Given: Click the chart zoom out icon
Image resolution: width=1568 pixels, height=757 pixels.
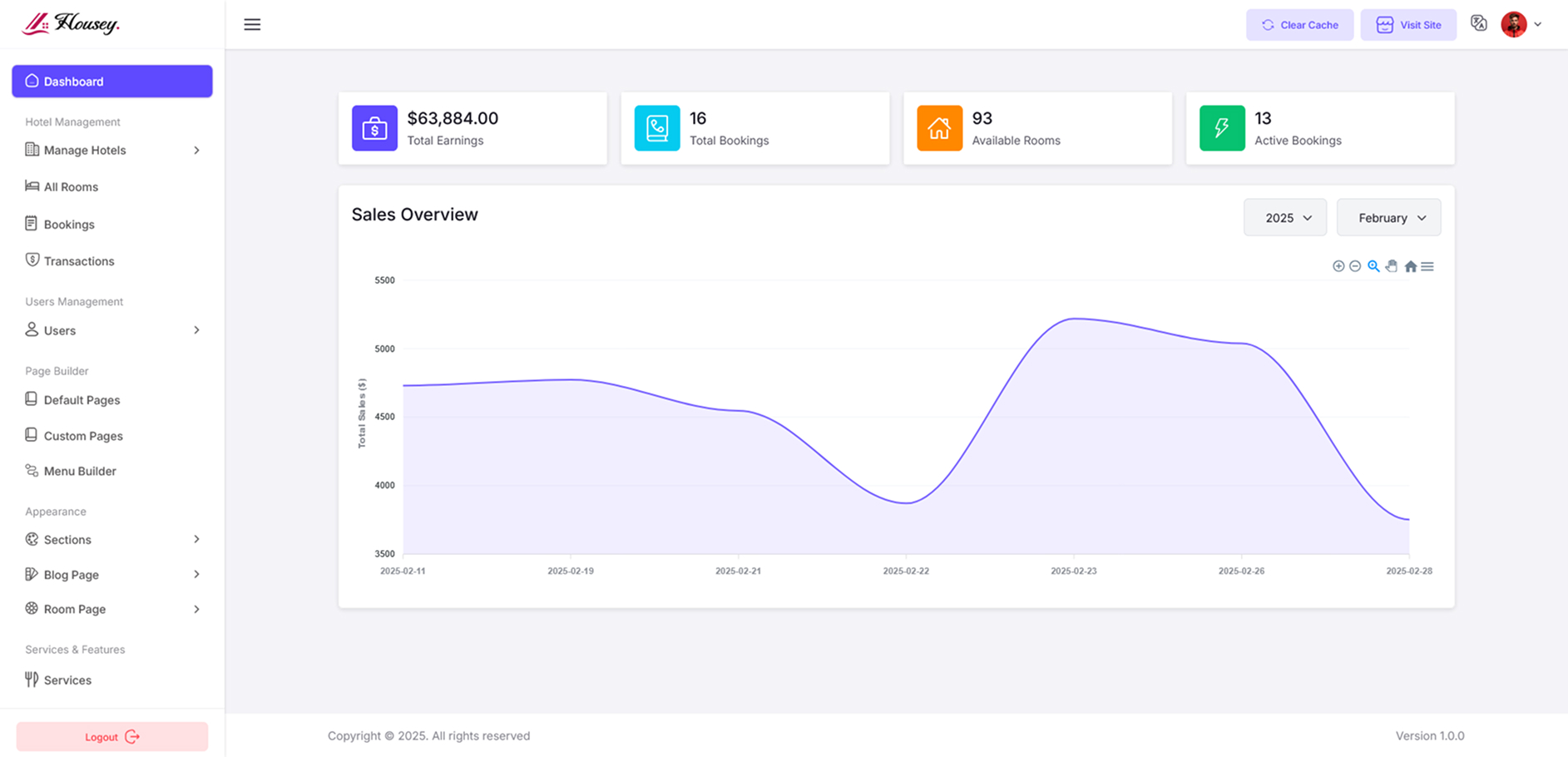Looking at the screenshot, I should 1355,266.
